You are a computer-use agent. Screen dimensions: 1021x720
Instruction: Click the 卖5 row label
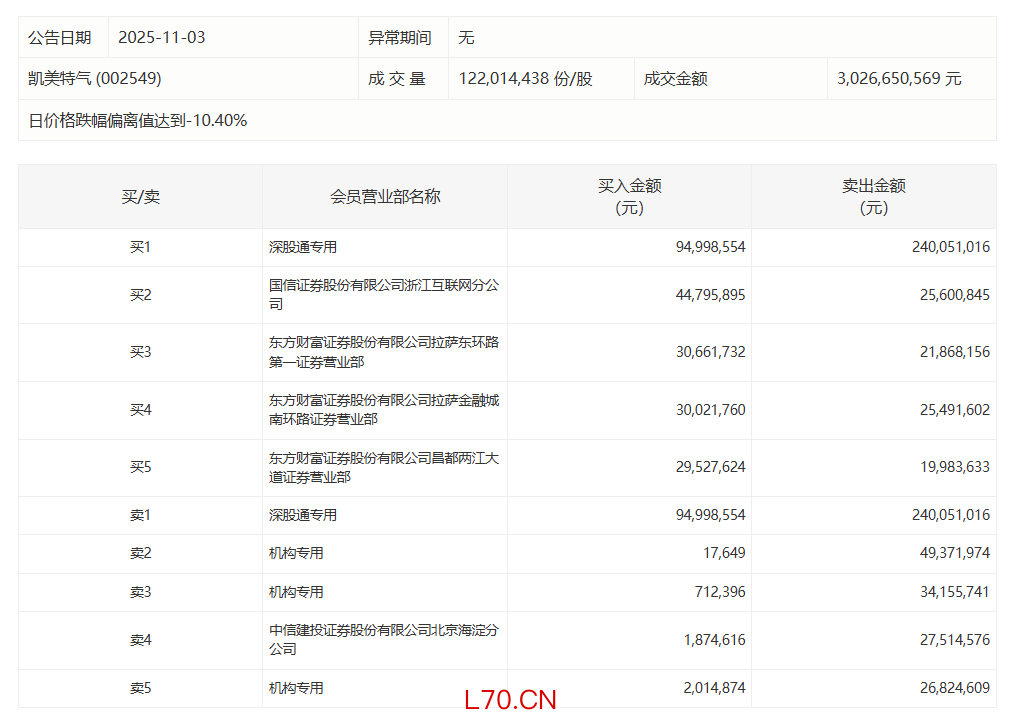140,688
